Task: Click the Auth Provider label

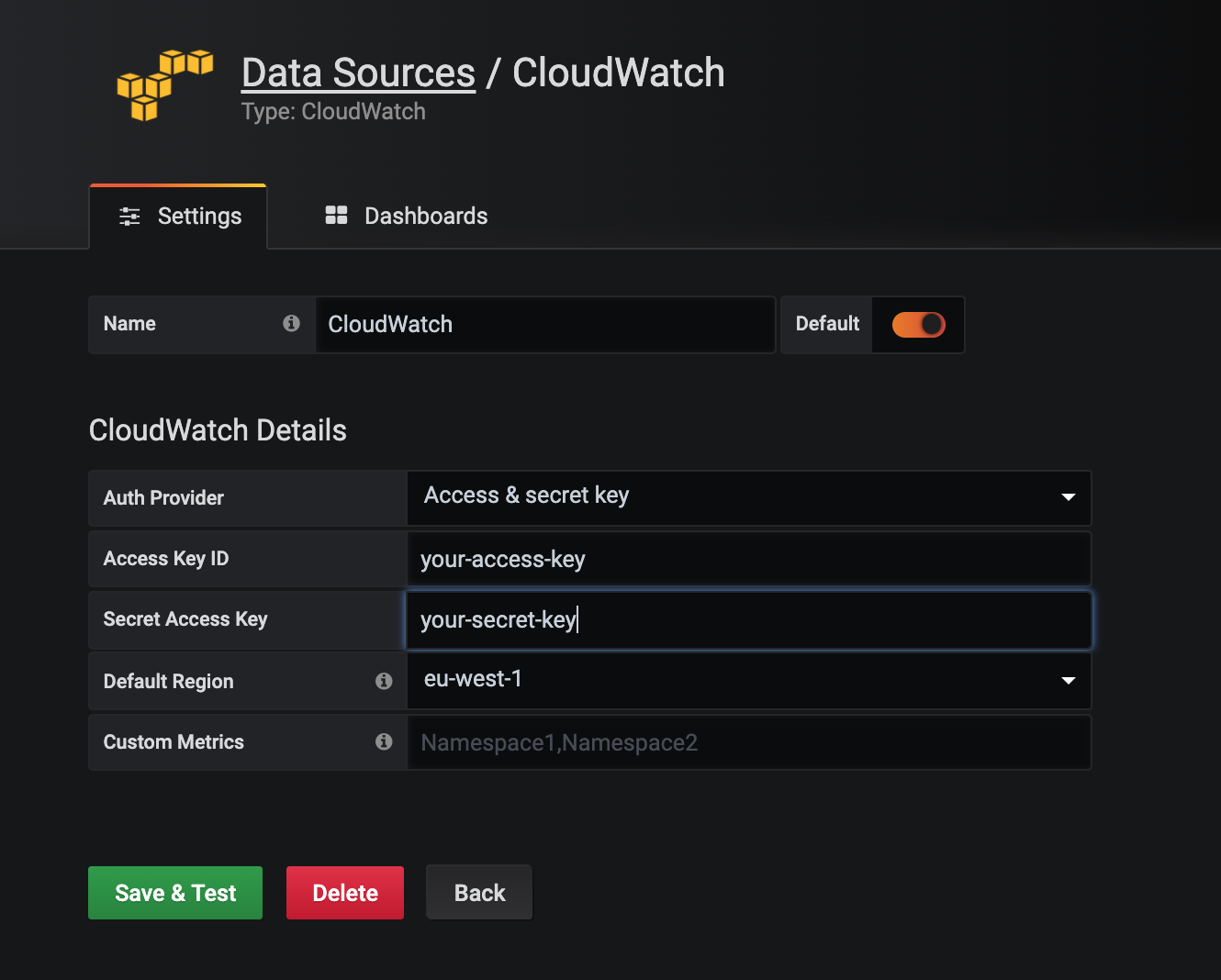Action: pyautogui.click(x=163, y=498)
